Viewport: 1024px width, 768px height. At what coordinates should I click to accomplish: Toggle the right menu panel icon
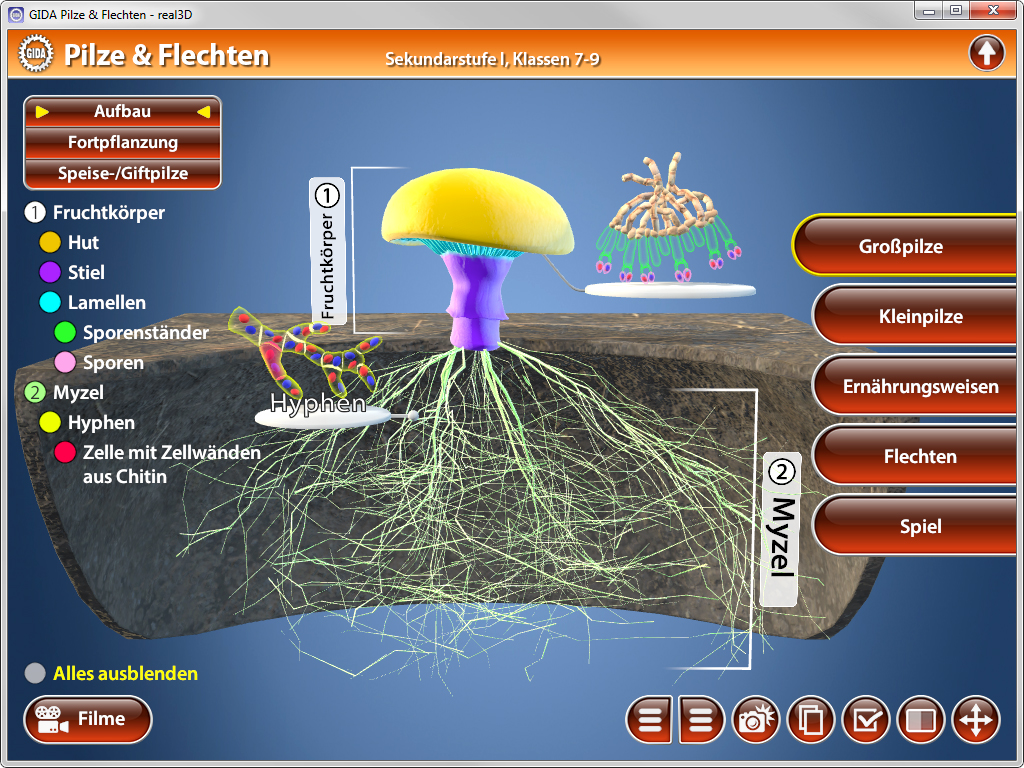(703, 720)
